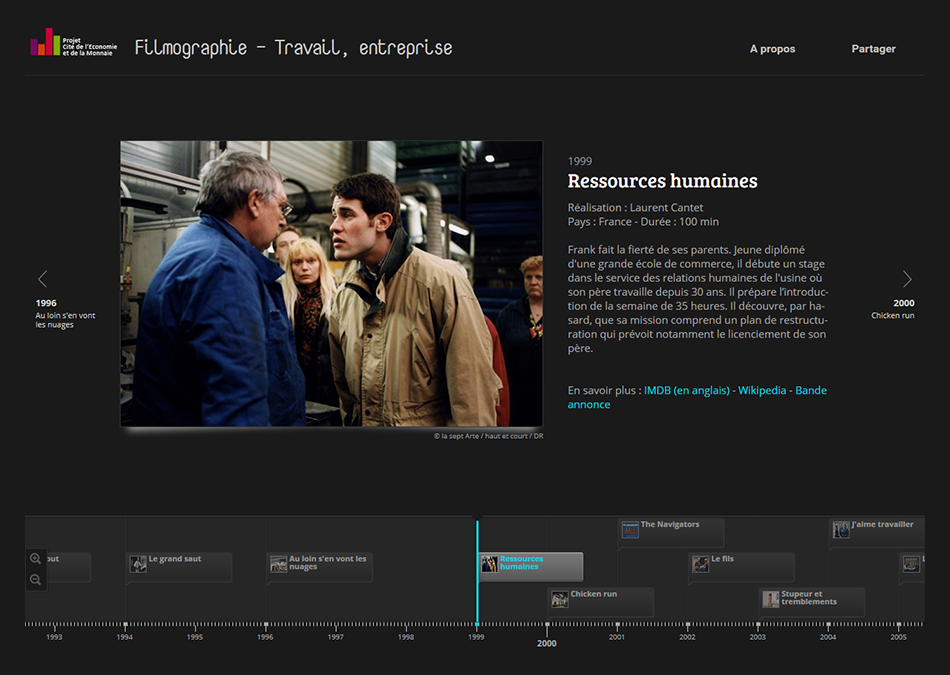950x675 pixels.
Task: Open the Partager menu
Action: point(873,49)
